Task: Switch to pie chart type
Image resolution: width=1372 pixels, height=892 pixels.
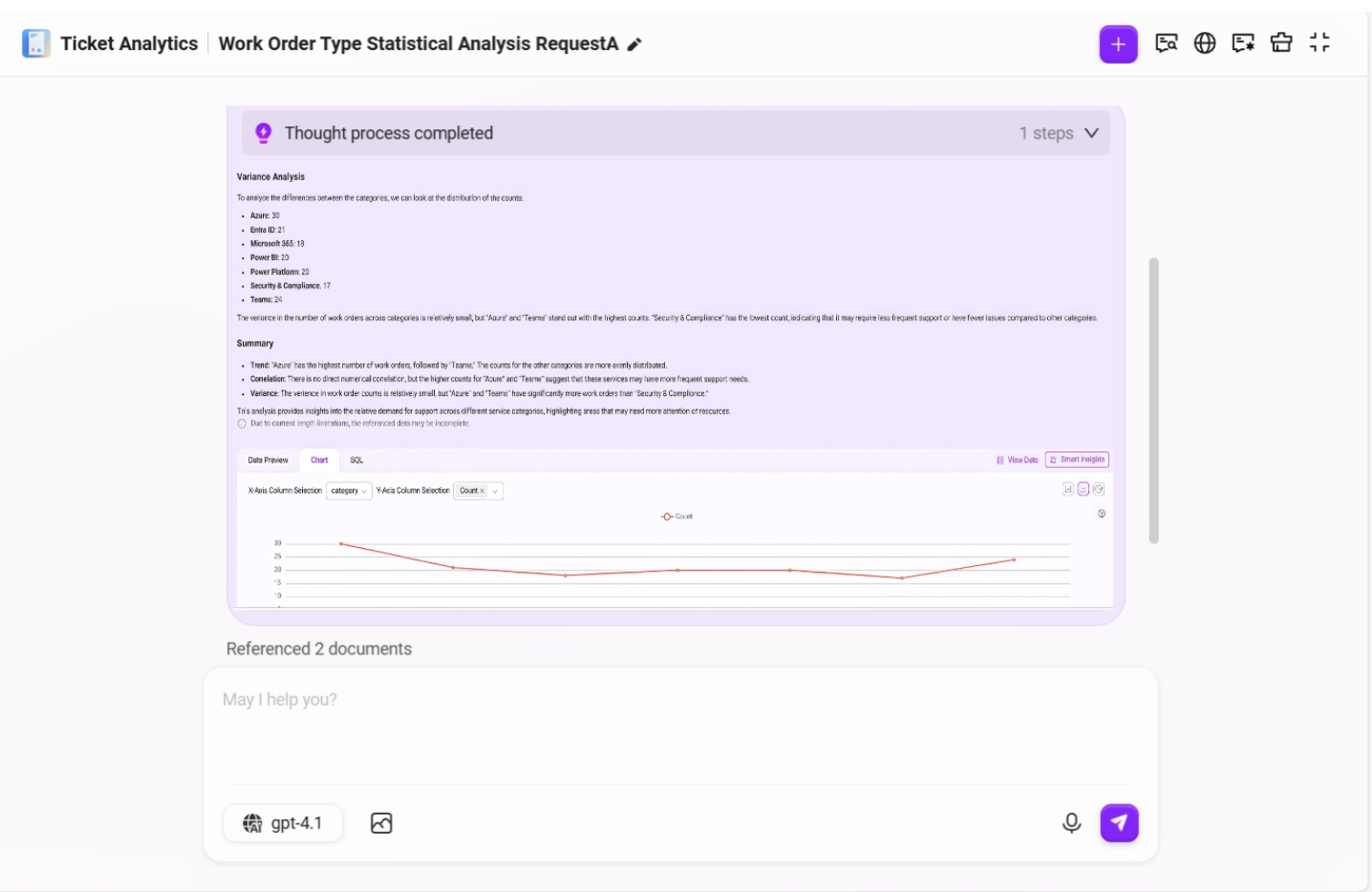Action: [x=1099, y=490]
